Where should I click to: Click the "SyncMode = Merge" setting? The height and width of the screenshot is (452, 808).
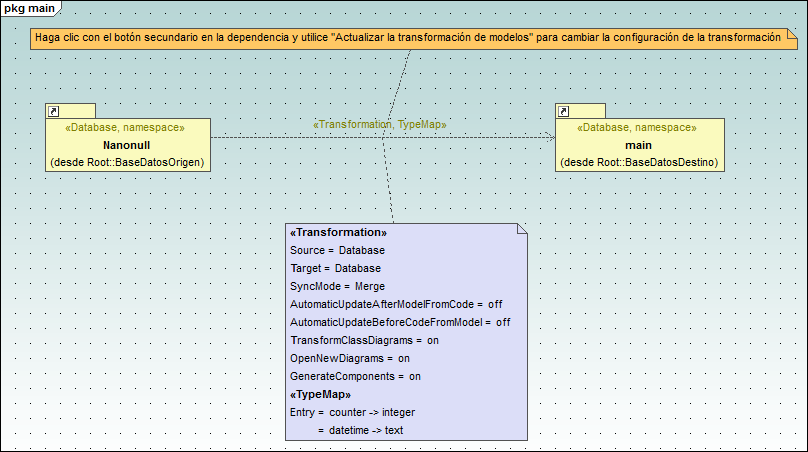pyautogui.click(x=330, y=286)
